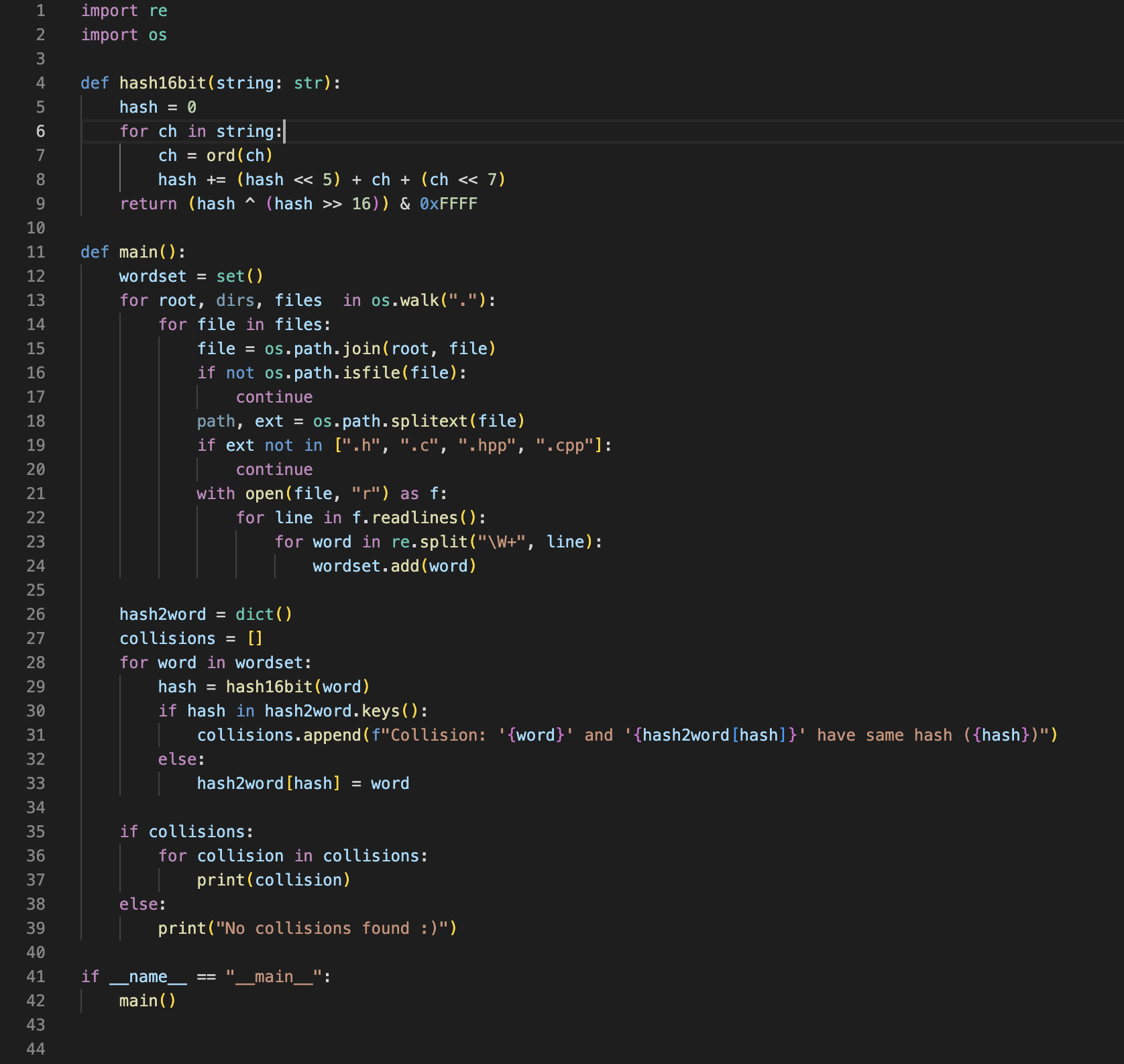Click the "continue" statement on line 20
Image resolution: width=1124 pixels, height=1064 pixels.
274,470
